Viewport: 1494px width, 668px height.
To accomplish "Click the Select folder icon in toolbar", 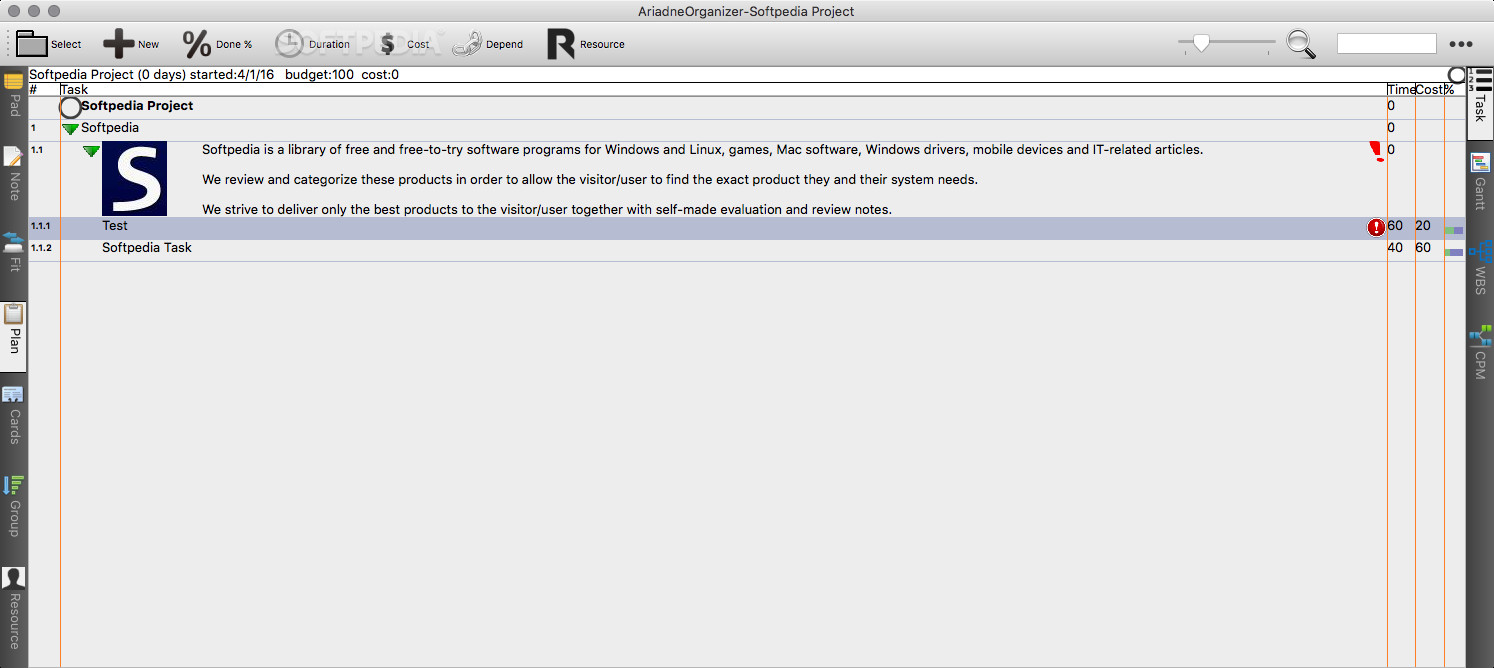I will pyautogui.click(x=32, y=44).
